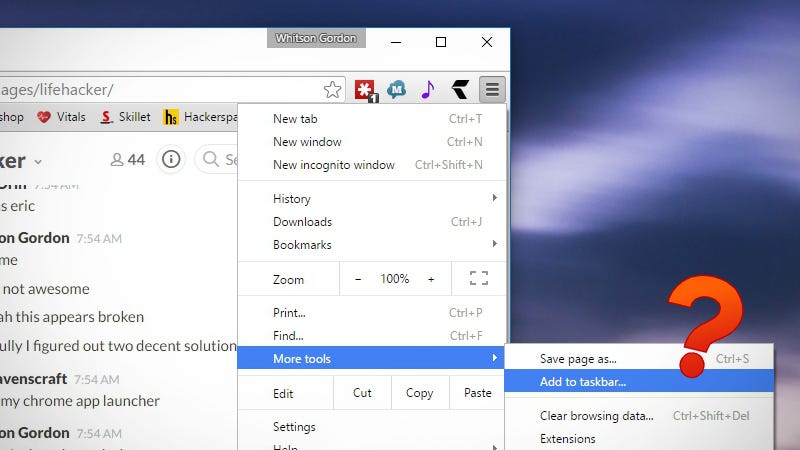The image size is (800, 450).
Task: Enter fullscreen using the zoom row icon
Action: click(x=479, y=278)
